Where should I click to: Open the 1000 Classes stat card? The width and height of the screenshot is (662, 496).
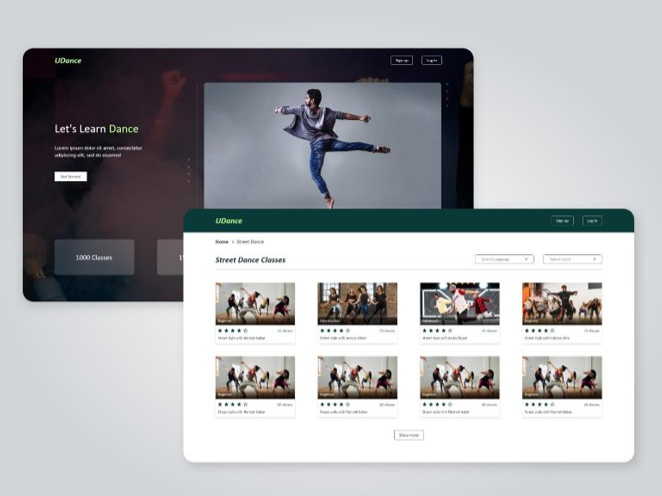95,257
